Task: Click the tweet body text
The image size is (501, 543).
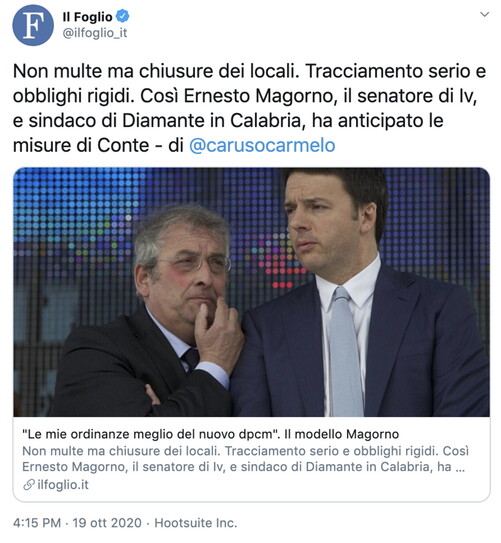Action: [249, 108]
